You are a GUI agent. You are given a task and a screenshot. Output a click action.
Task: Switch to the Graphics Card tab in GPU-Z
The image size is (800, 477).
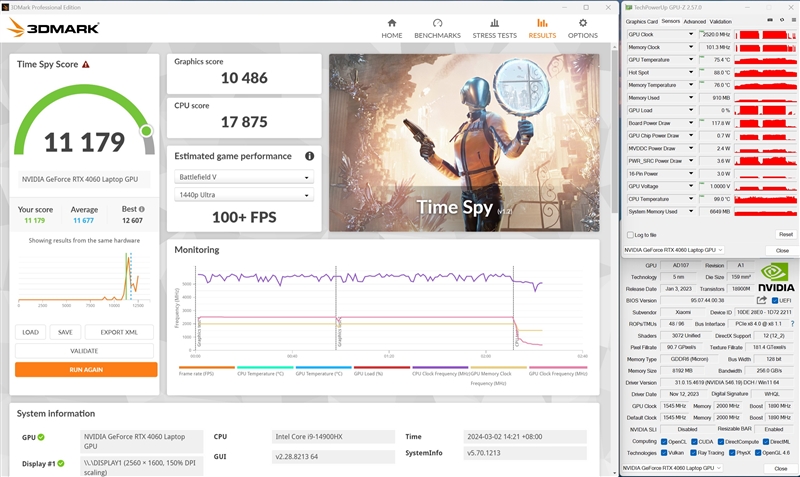[641, 20]
